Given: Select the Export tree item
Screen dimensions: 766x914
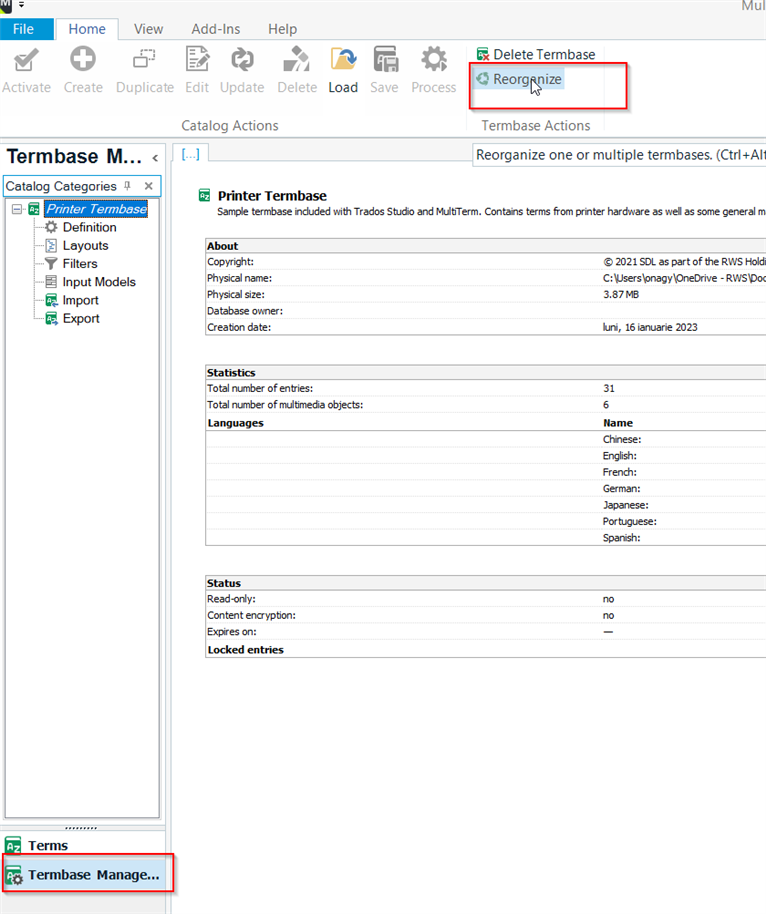Looking at the screenshot, I should [x=81, y=318].
